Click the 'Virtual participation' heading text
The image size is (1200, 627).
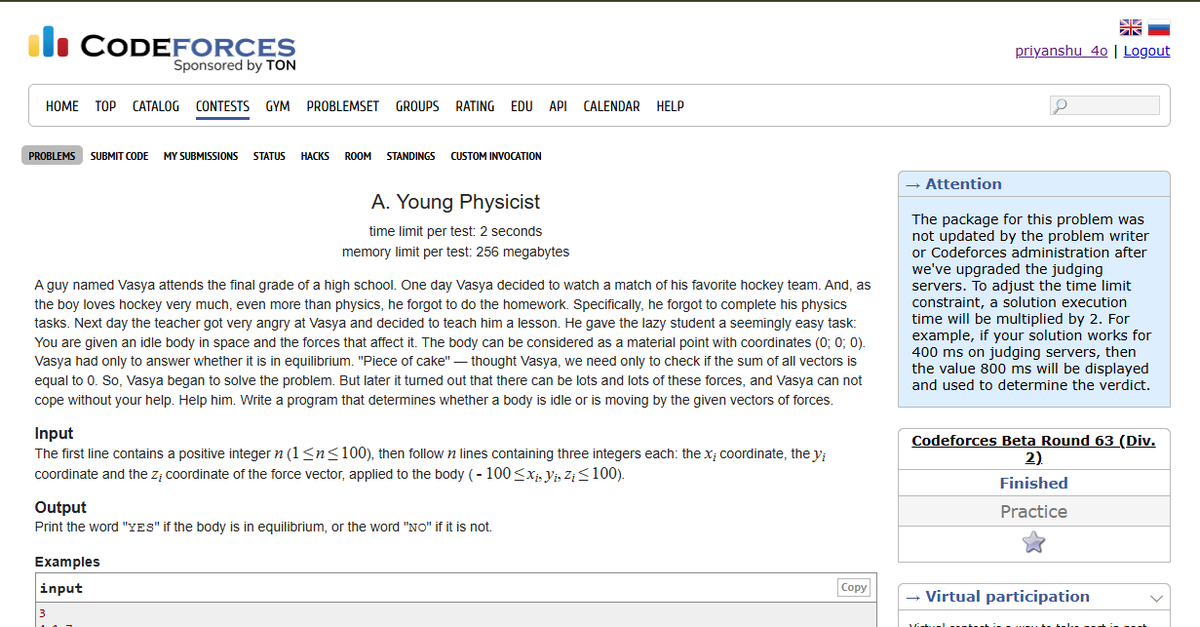1008,597
